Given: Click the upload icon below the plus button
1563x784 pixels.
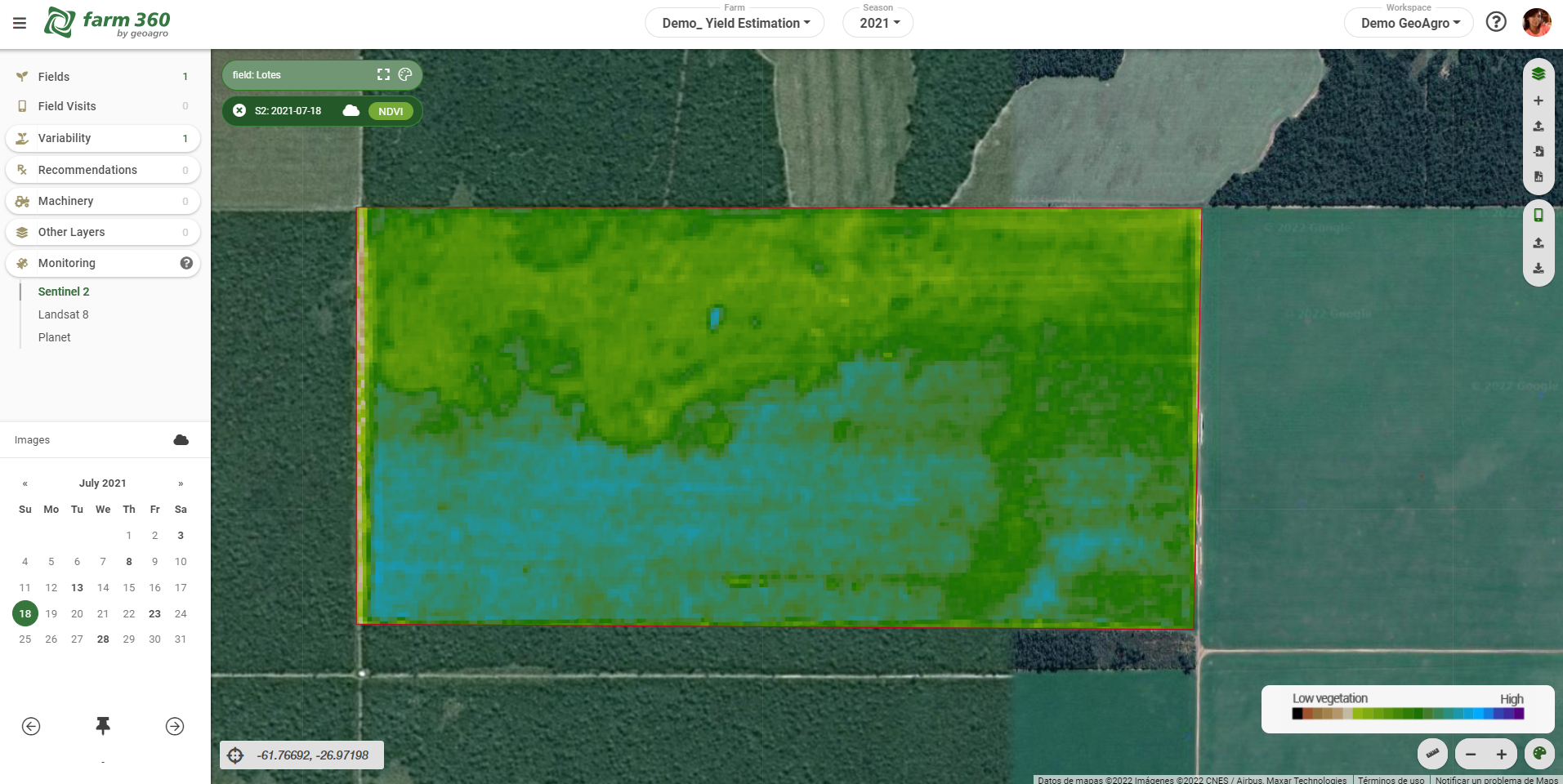Looking at the screenshot, I should [x=1539, y=127].
